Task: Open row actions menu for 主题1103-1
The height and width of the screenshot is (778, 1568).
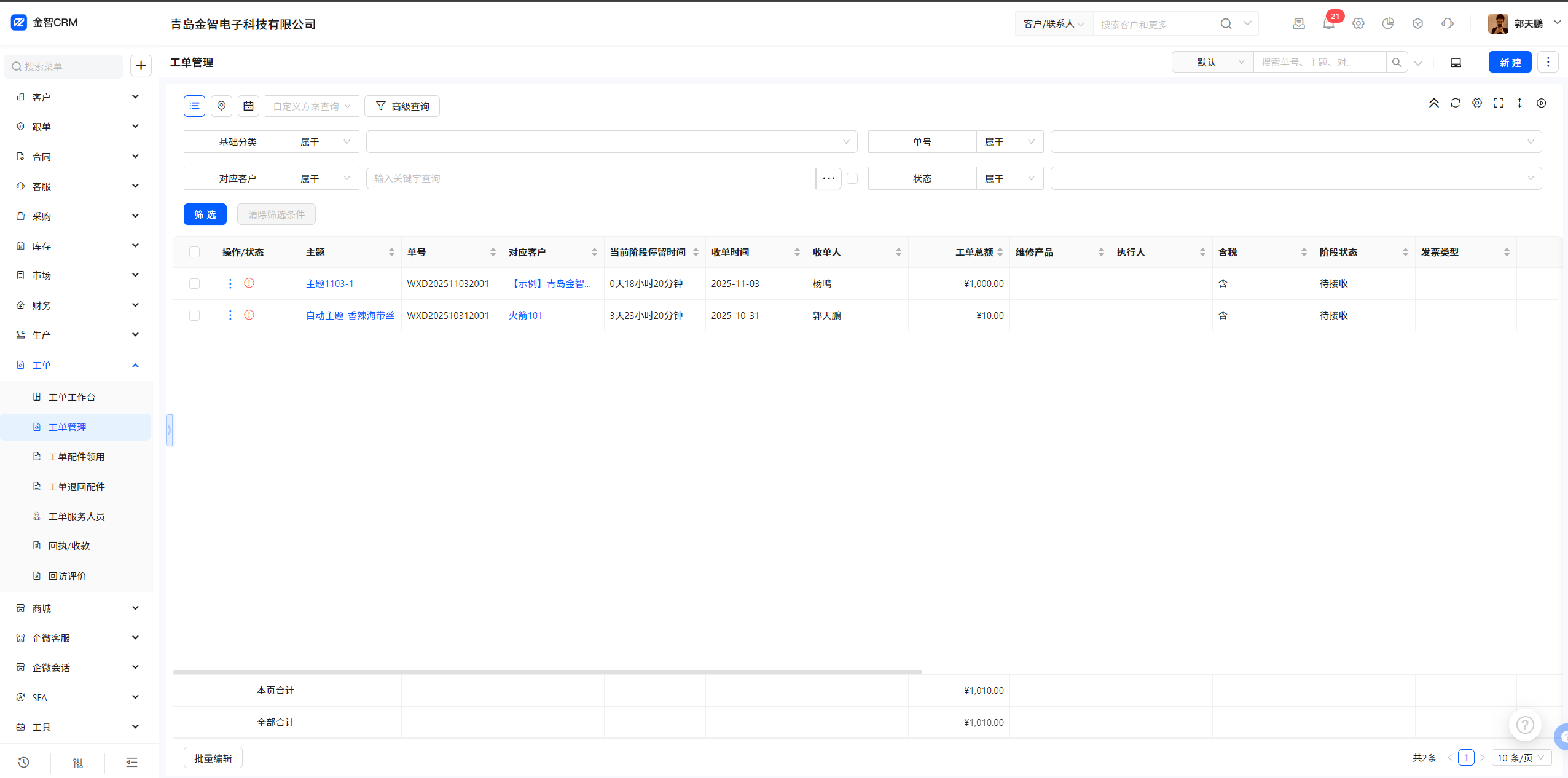Action: [x=230, y=283]
